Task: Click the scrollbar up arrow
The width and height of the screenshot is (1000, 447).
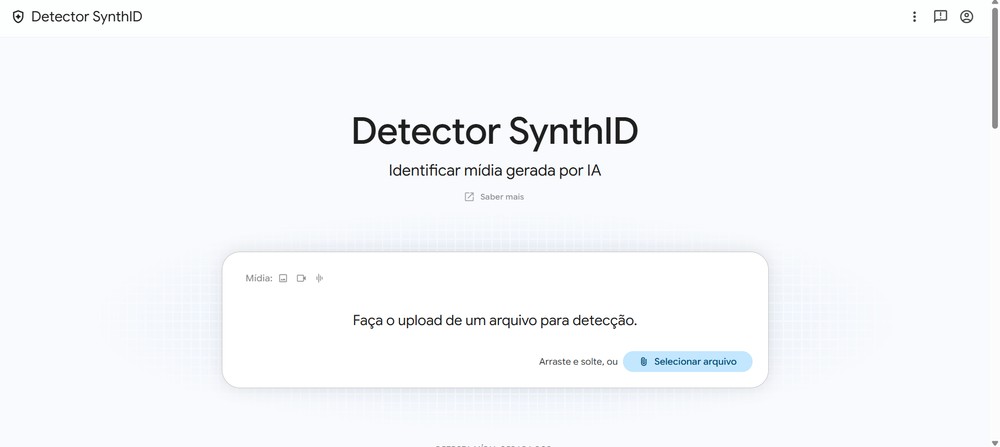Action: pyautogui.click(x=994, y=4)
